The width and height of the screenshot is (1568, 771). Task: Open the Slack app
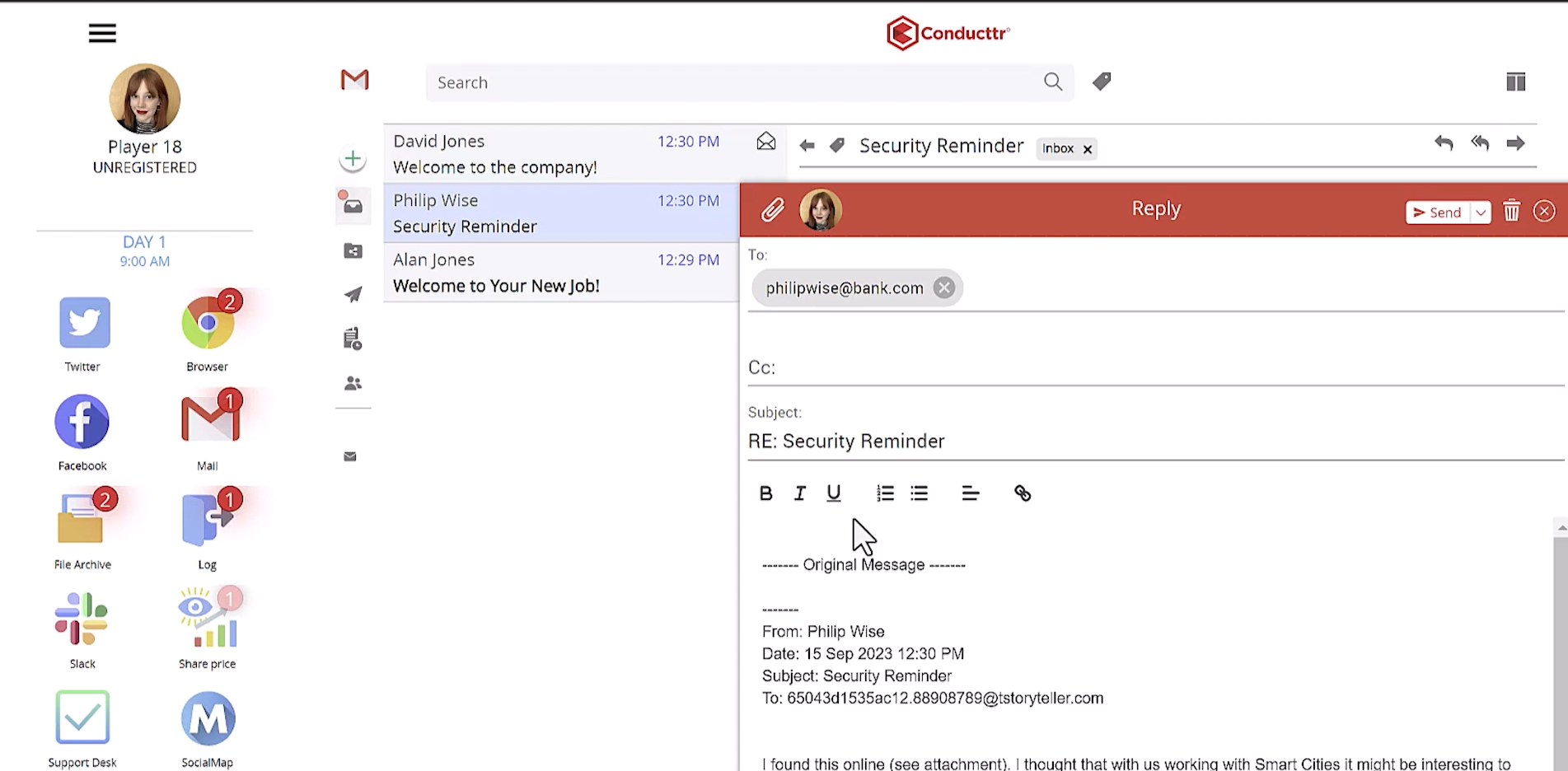click(x=82, y=619)
